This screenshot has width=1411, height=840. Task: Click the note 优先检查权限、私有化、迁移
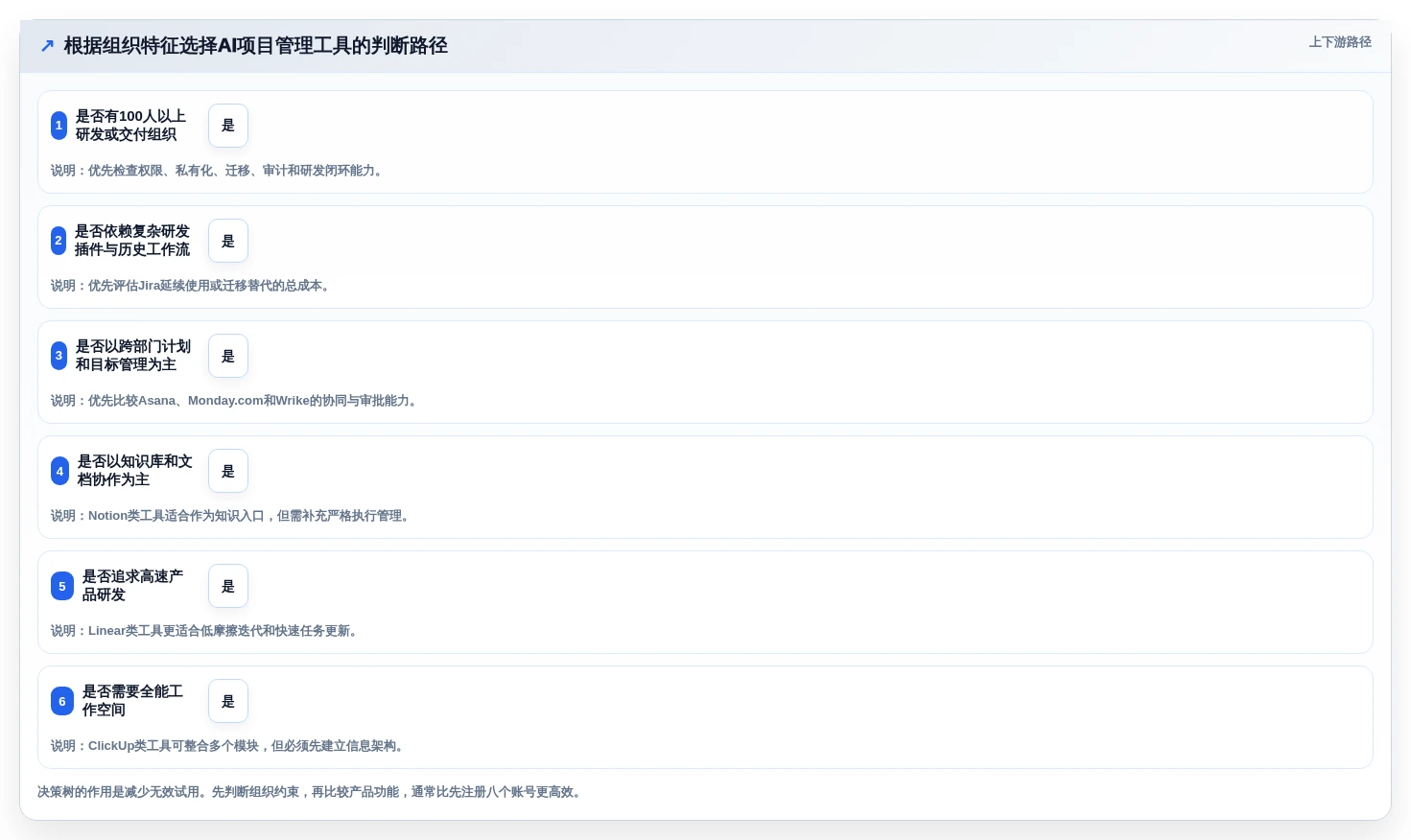pyautogui.click(x=219, y=171)
